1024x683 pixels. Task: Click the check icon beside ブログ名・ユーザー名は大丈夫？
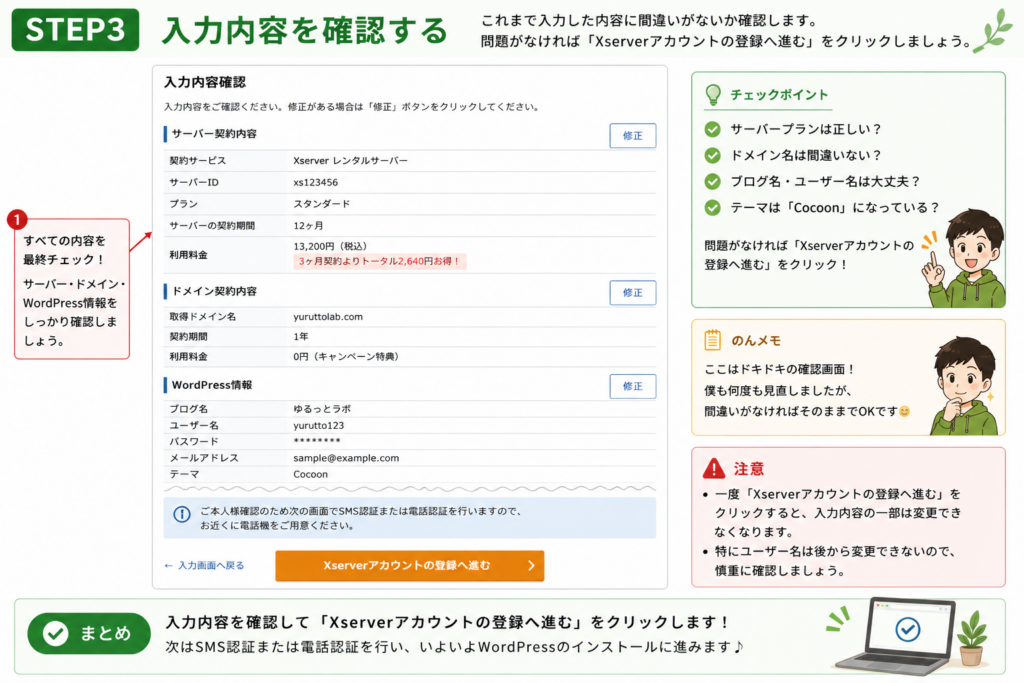click(x=712, y=182)
